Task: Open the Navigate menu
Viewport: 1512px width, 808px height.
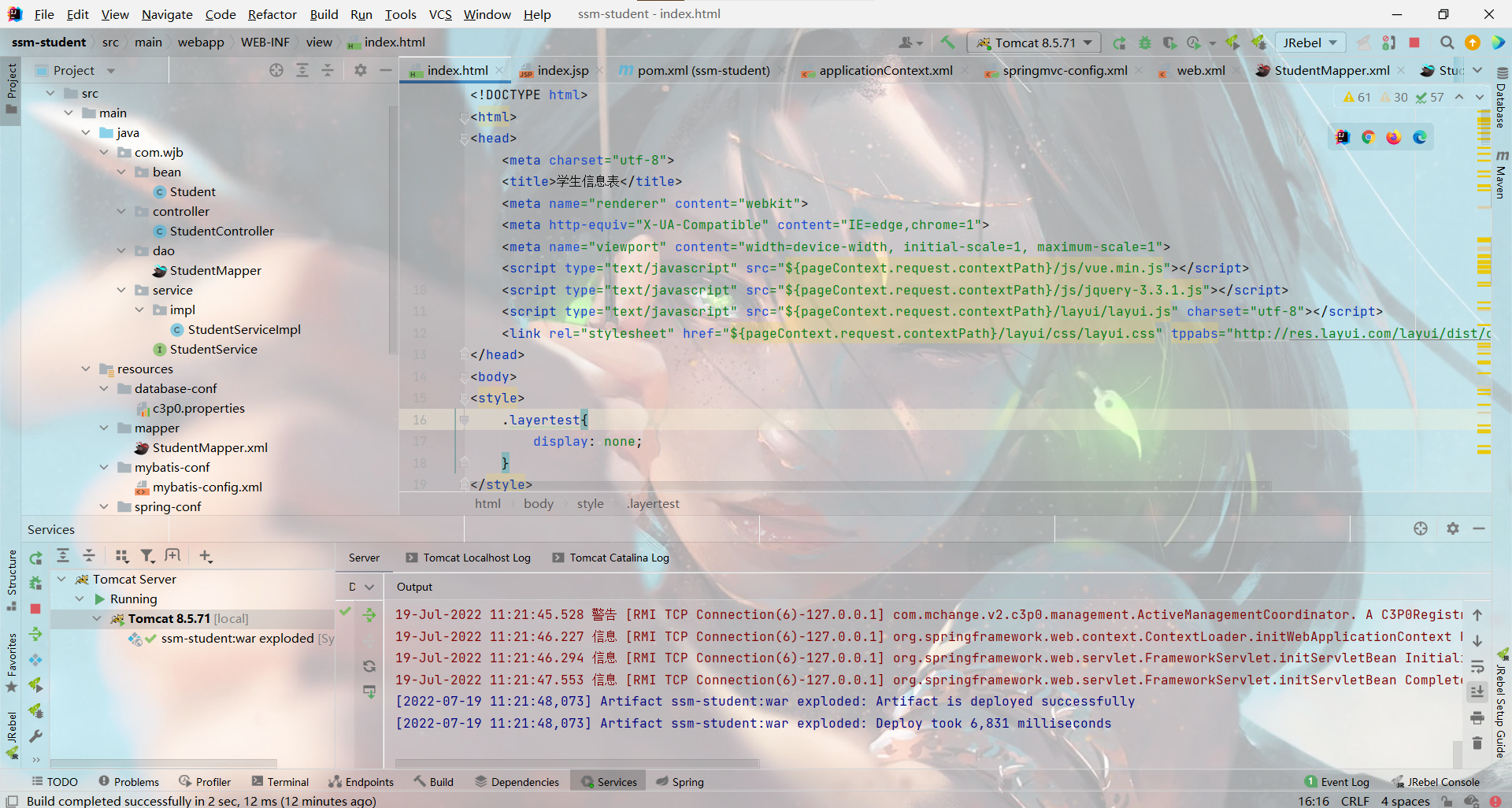Action: 167,14
